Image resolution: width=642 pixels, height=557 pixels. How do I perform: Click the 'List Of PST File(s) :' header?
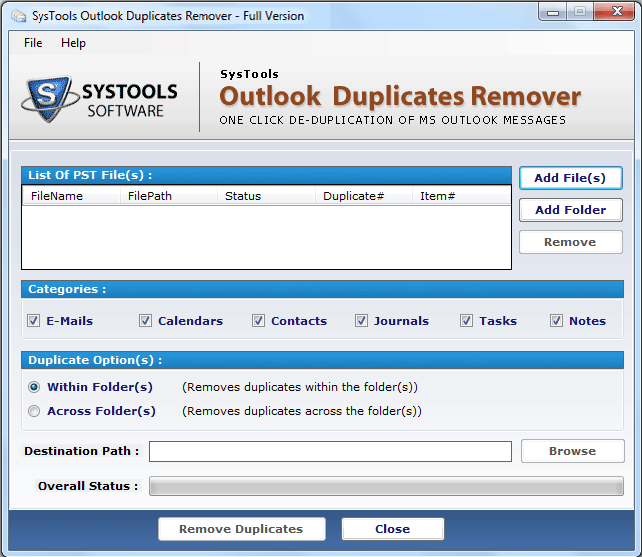pyautogui.click(x=266, y=175)
